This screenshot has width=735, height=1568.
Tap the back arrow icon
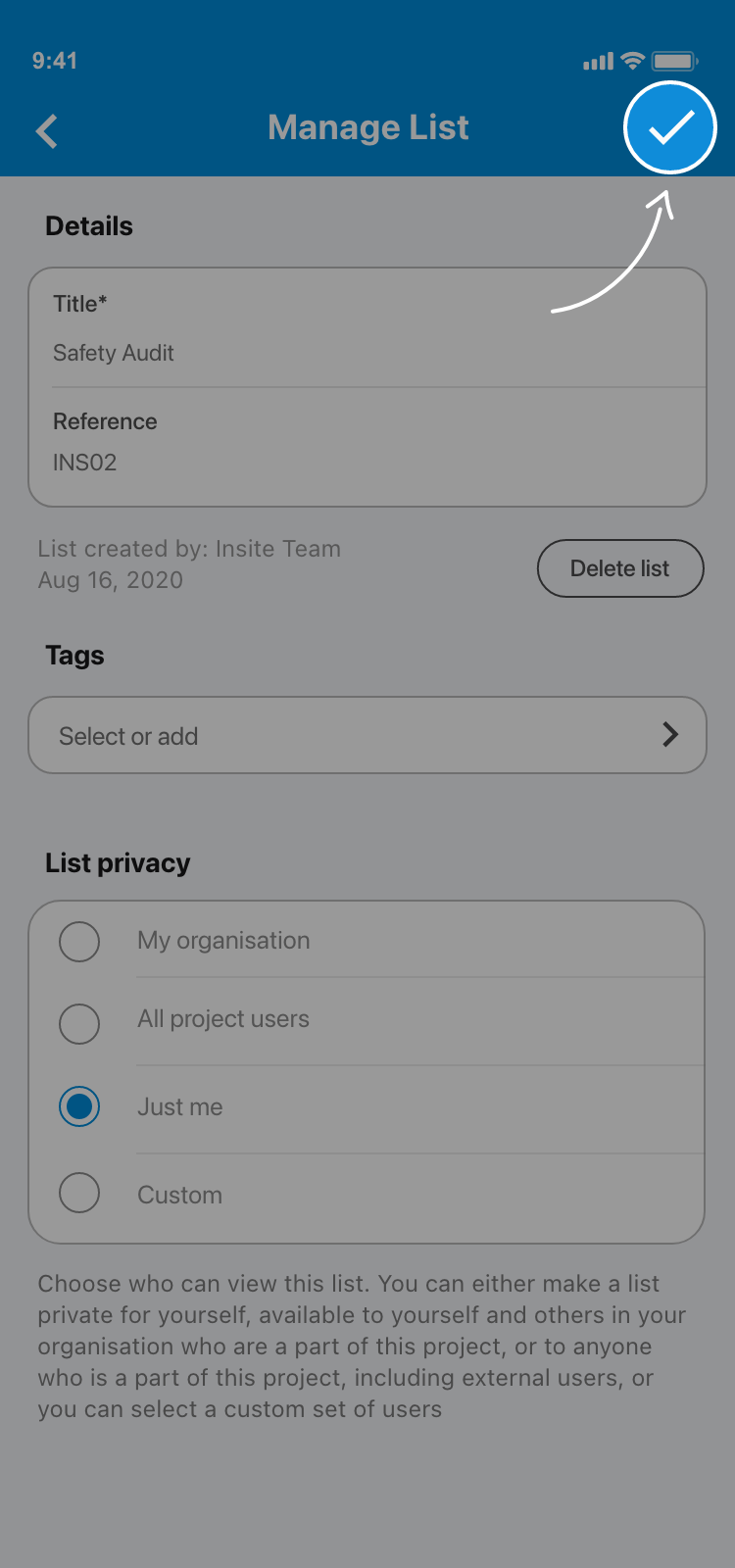point(47,130)
